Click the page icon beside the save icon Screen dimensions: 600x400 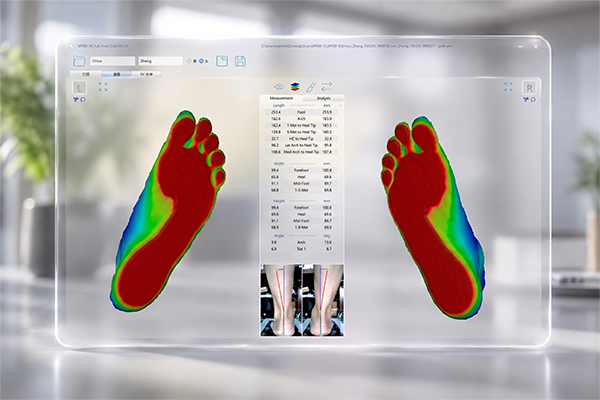point(222,61)
